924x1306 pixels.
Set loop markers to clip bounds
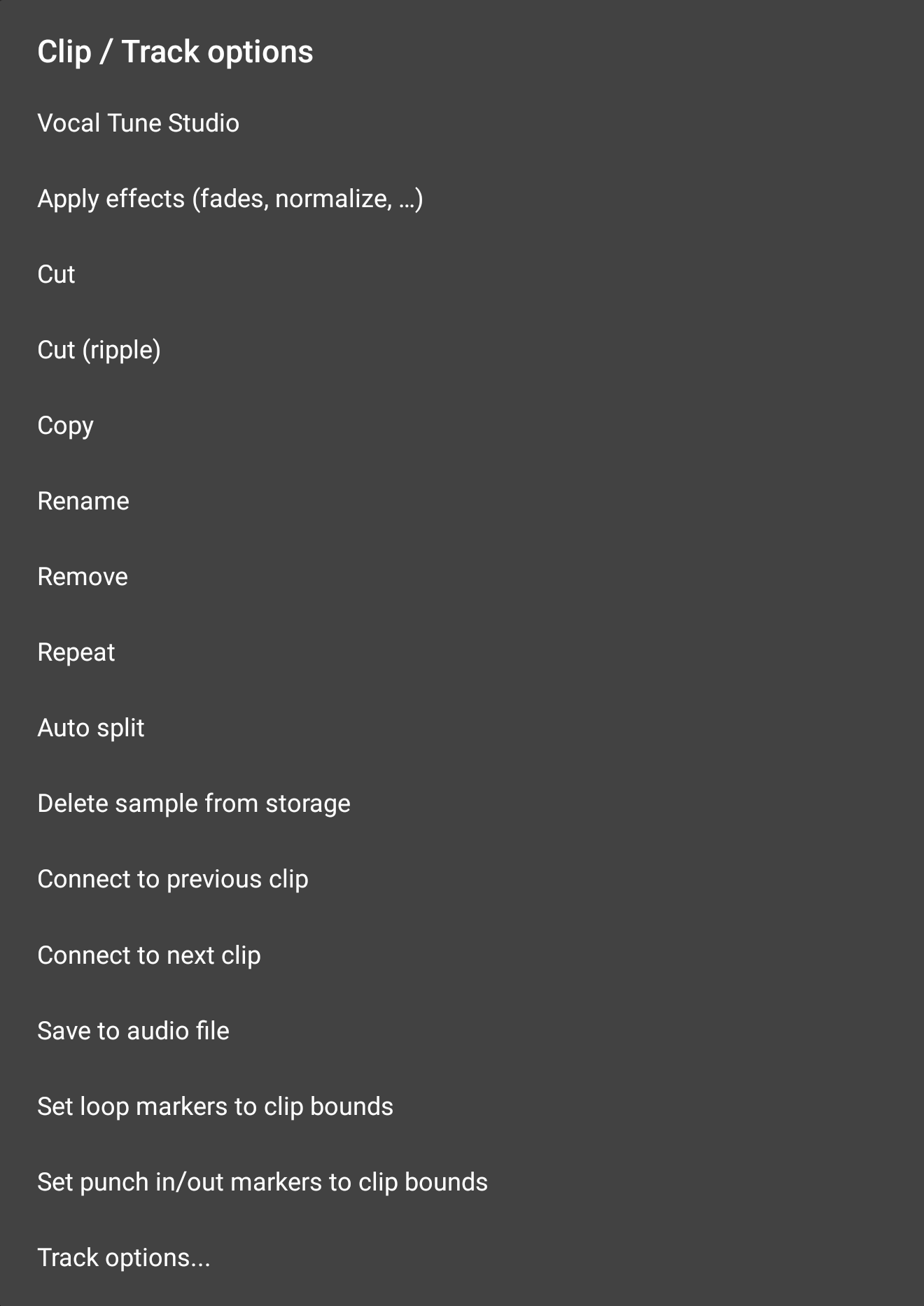tap(215, 1107)
